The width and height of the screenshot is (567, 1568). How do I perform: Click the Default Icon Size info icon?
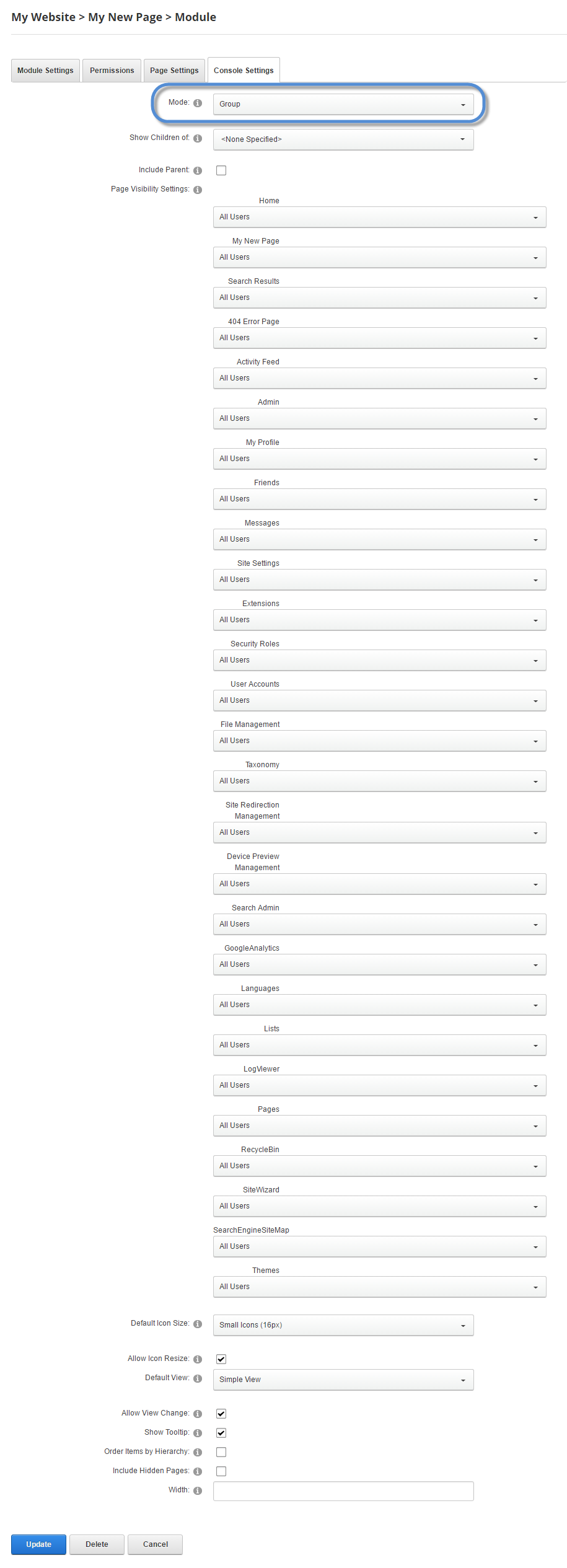click(x=198, y=1324)
